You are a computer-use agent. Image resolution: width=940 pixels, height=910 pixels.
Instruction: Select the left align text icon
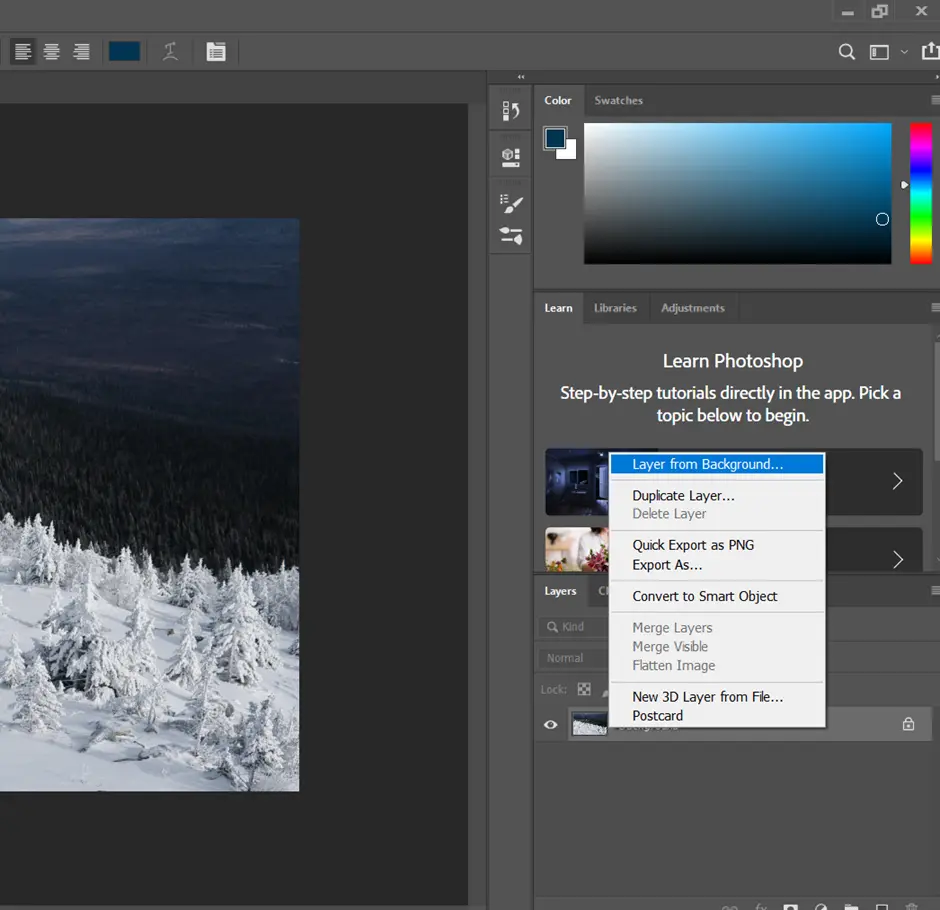click(22, 51)
